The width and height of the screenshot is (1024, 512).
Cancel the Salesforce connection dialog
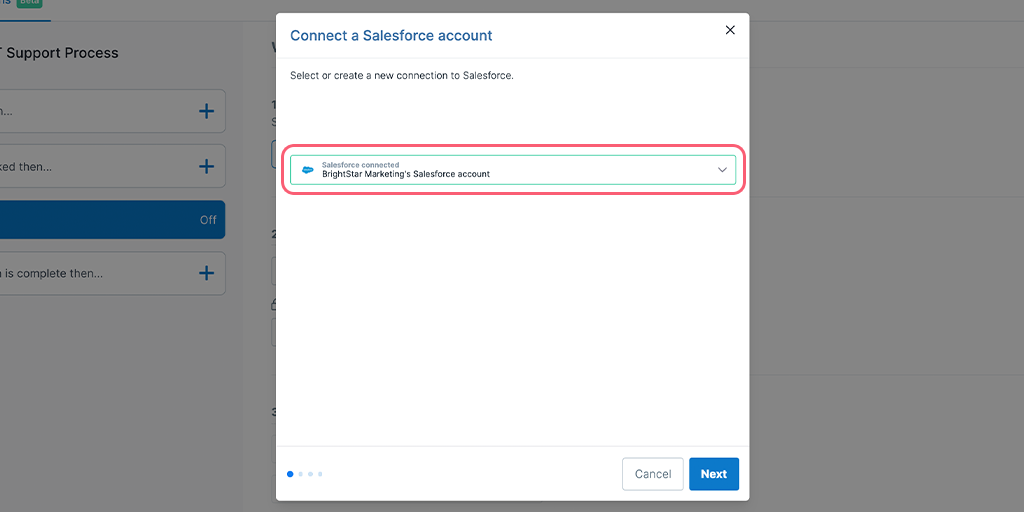tap(653, 474)
